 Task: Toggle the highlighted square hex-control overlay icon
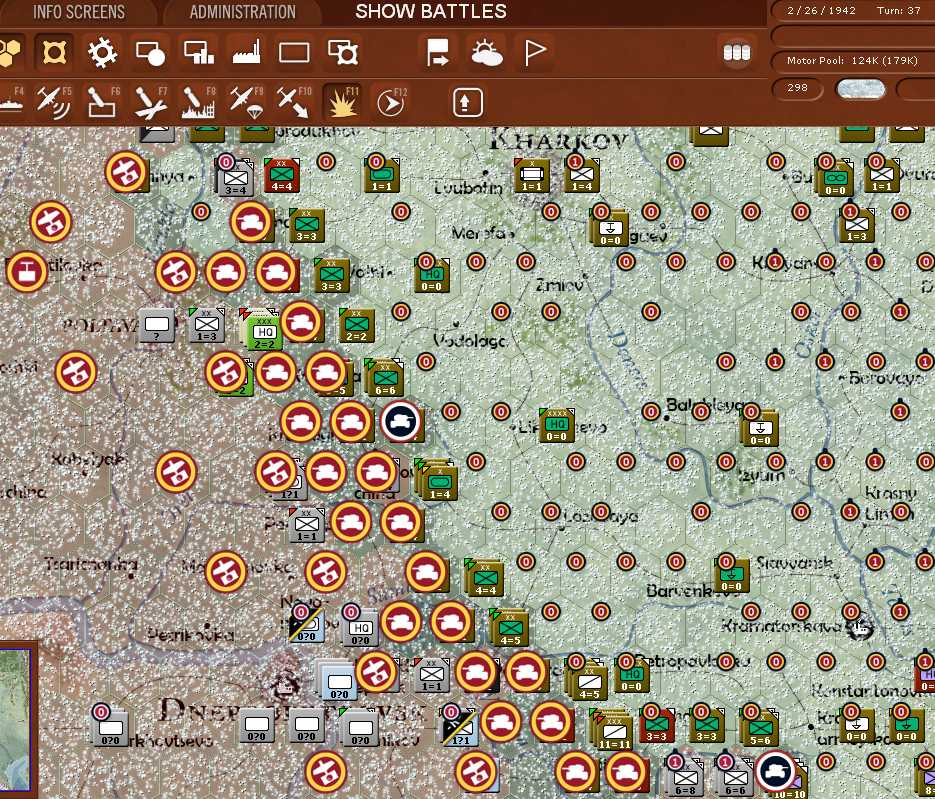tap(54, 52)
